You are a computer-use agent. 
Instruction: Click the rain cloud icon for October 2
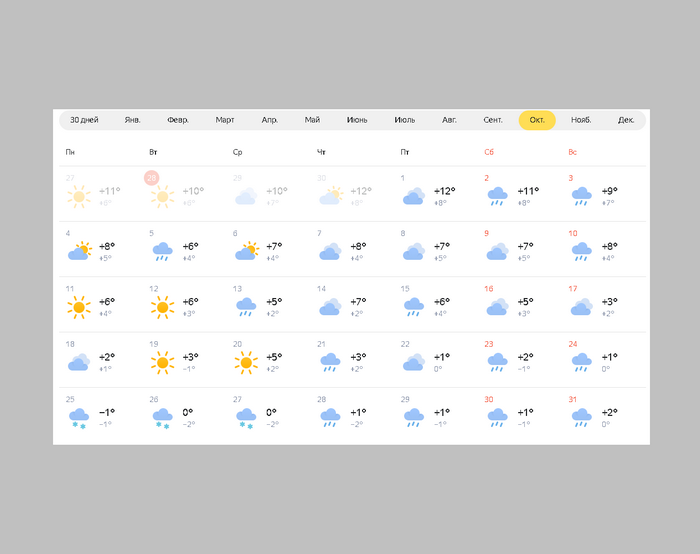tap(497, 197)
